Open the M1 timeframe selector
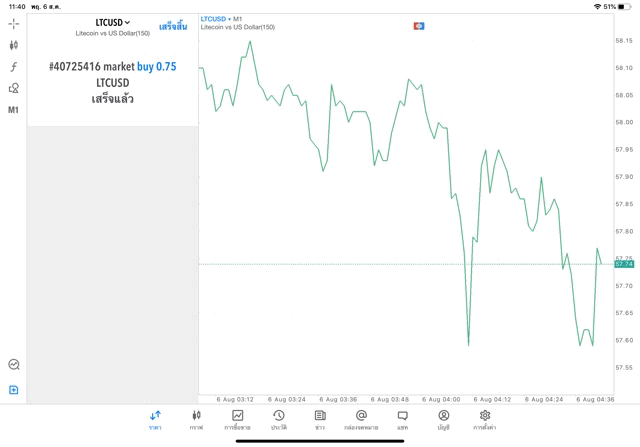This screenshot has width=640, height=447. click(x=14, y=110)
